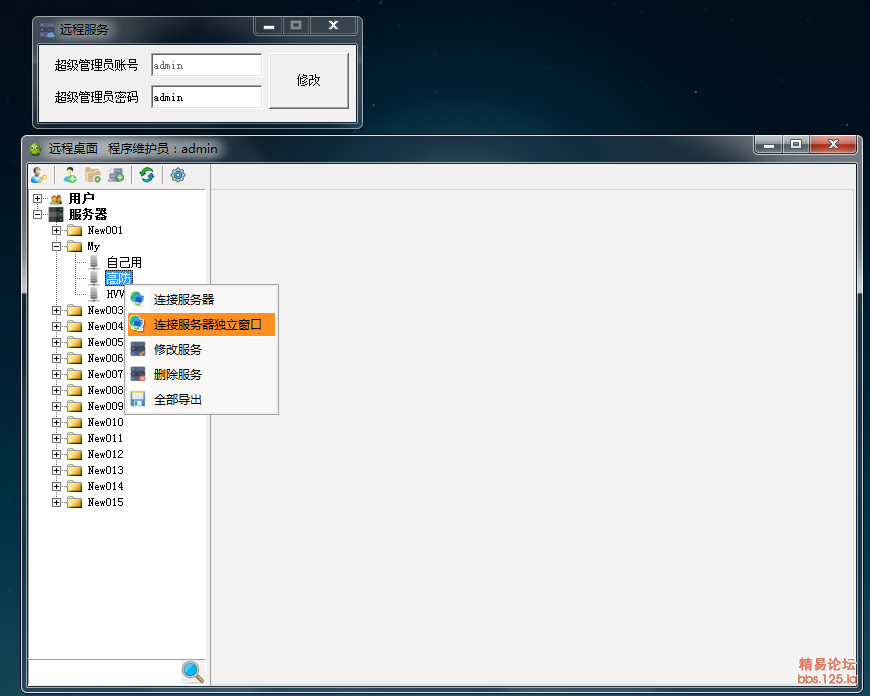Viewport: 870px width, 696px height.
Task: Click the add server toolbar icon
Action: (116, 175)
